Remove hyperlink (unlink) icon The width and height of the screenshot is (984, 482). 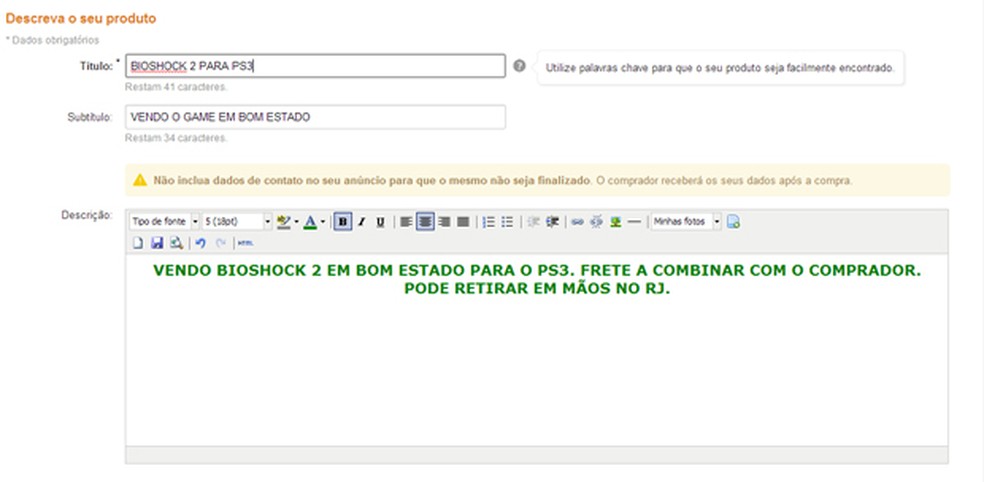pos(596,222)
